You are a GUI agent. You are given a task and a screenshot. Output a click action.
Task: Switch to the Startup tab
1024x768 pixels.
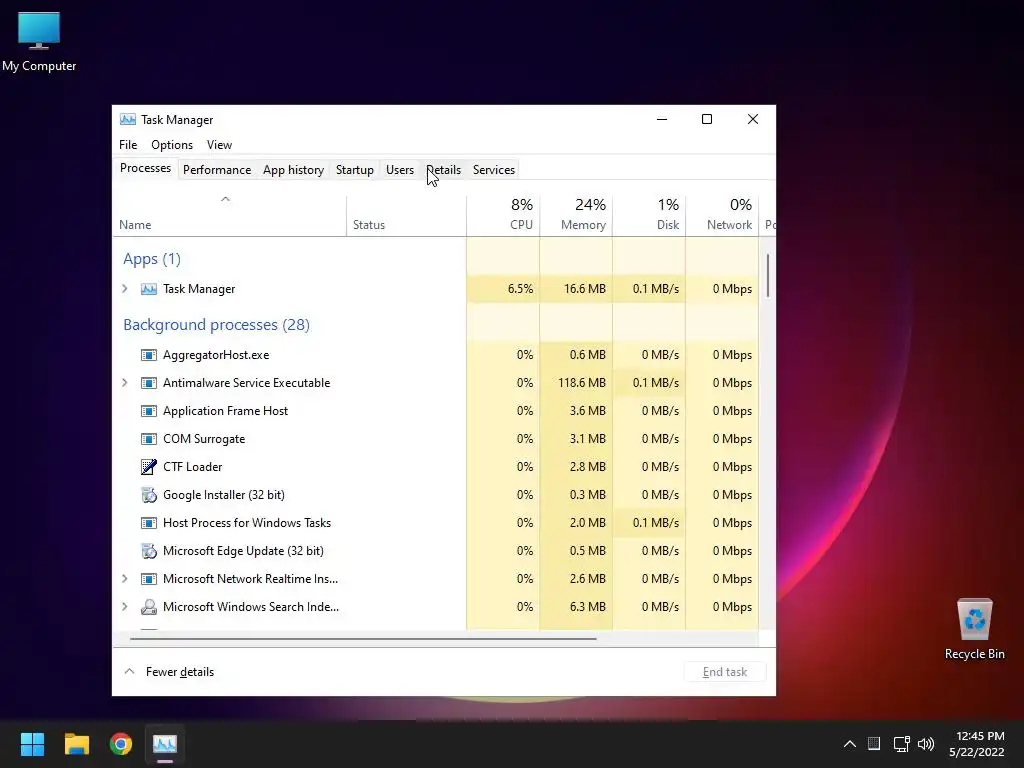coord(355,170)
